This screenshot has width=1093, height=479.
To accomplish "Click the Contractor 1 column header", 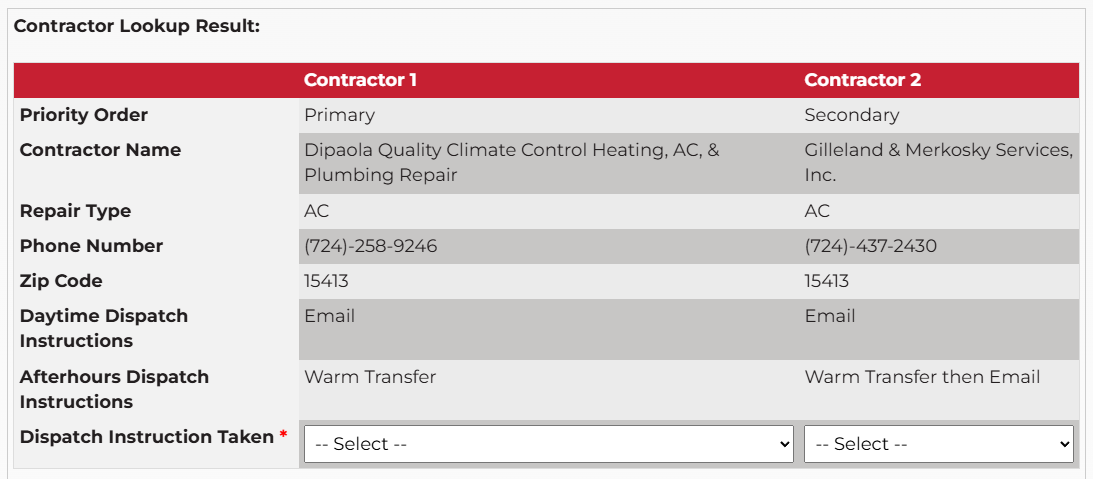I will tap(360, 80).
